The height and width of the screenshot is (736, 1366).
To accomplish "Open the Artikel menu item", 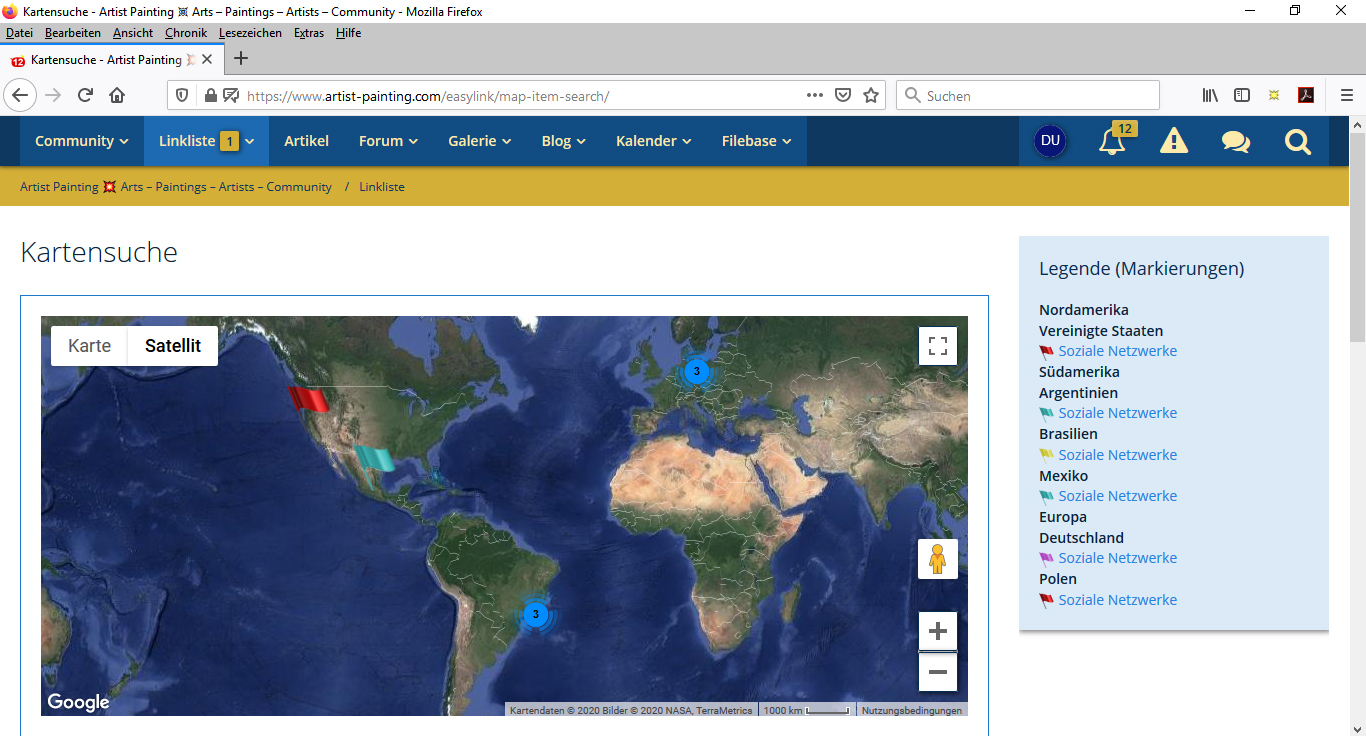I will pyautogui.click(x=306, y=141).
